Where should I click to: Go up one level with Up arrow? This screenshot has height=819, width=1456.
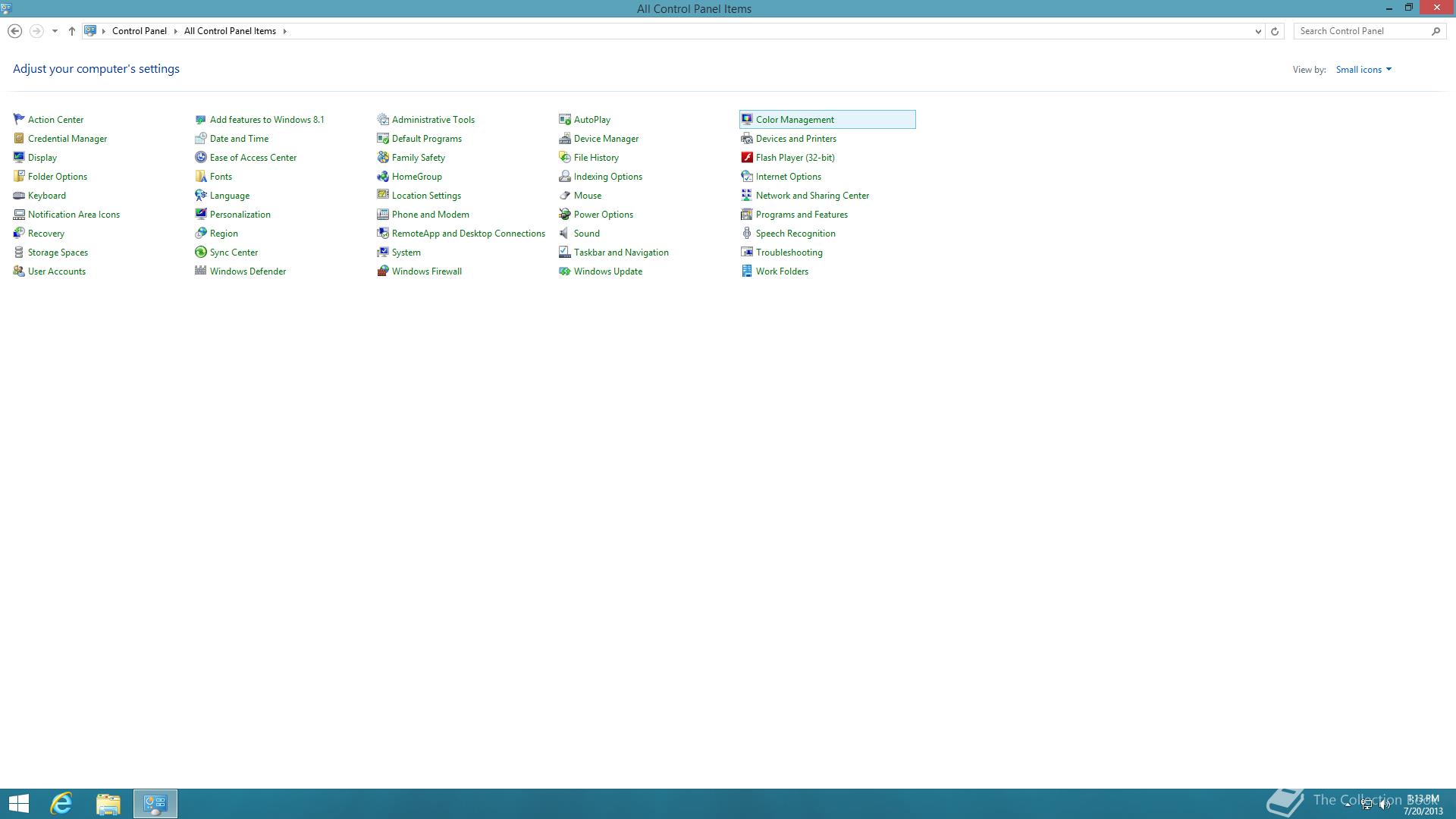[72, 31]
